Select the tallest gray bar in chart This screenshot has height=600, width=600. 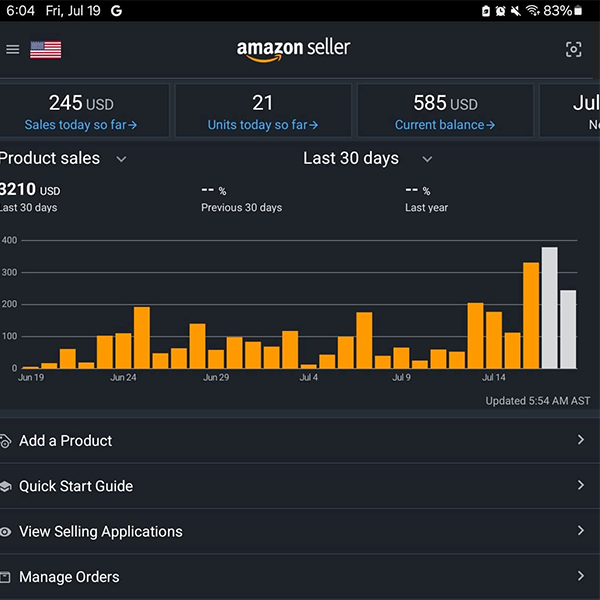549,308
